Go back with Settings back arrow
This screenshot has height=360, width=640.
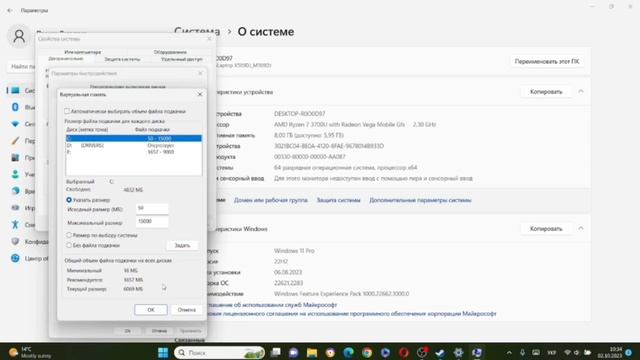point(10,10)
